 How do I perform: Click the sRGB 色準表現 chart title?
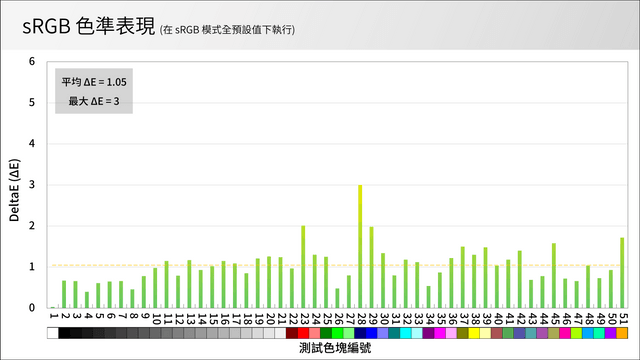click(x=89, y=26)
